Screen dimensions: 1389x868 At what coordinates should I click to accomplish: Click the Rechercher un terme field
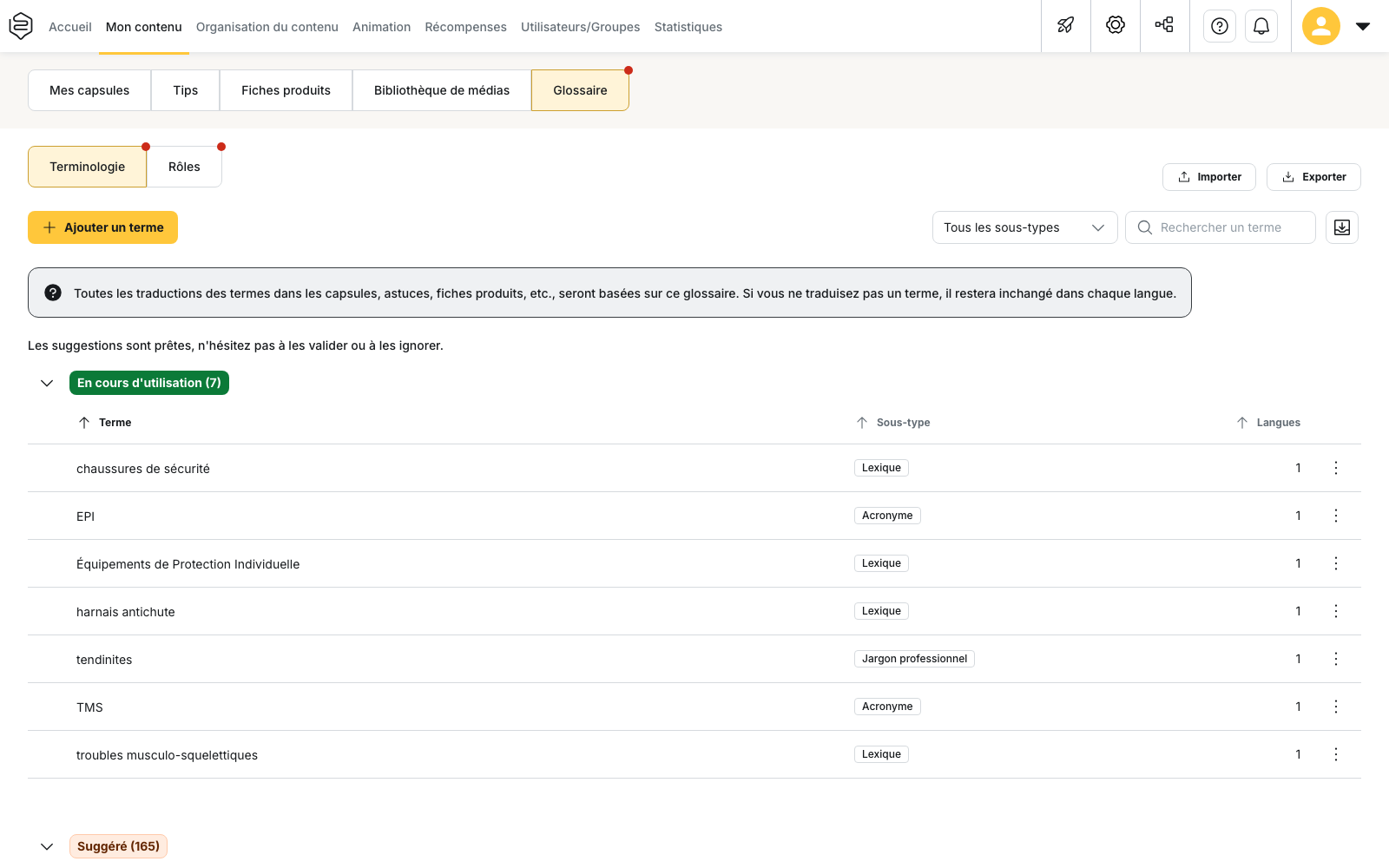tap(1221, 227)
